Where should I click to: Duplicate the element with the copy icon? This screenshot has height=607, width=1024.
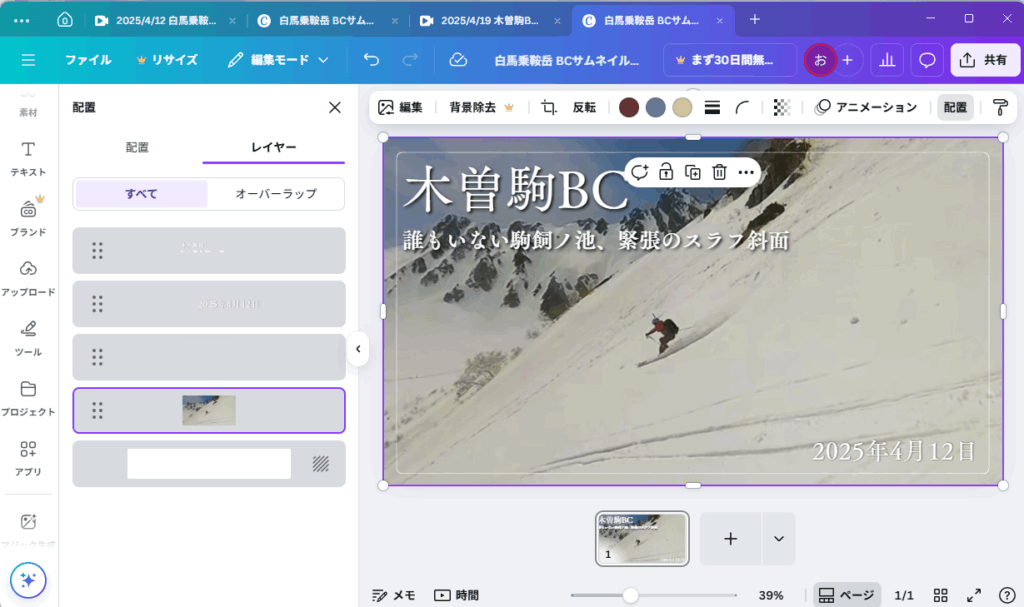[x=692, y=172]
